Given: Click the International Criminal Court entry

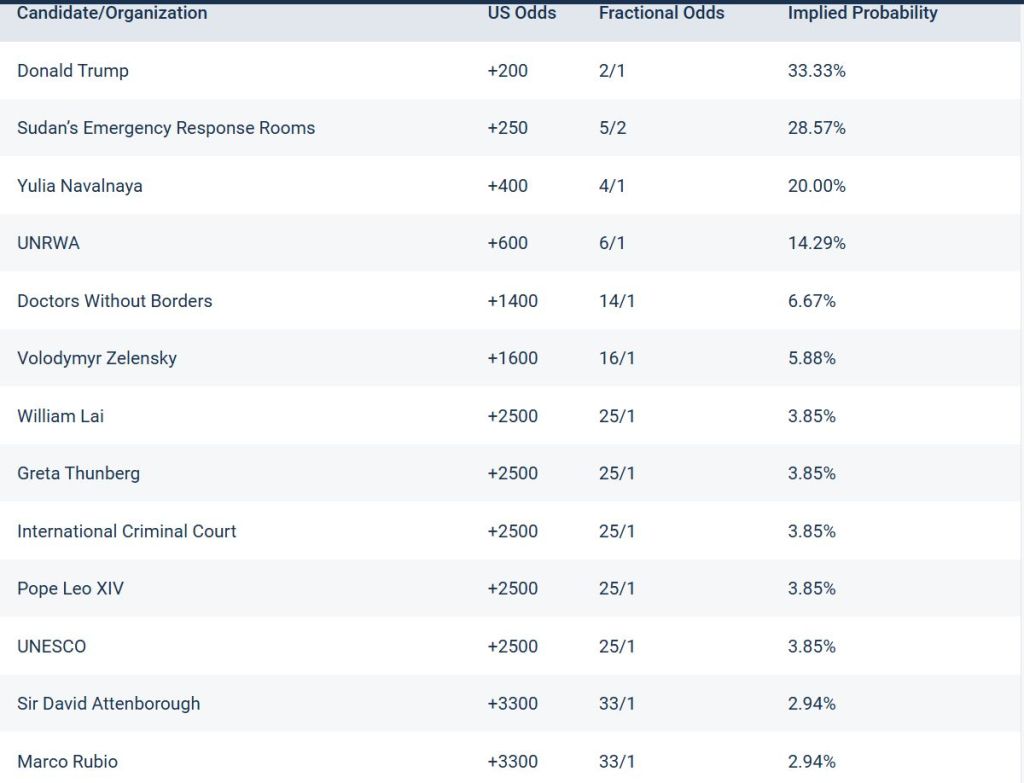Looking at the screenshot, I should [127, 531].
